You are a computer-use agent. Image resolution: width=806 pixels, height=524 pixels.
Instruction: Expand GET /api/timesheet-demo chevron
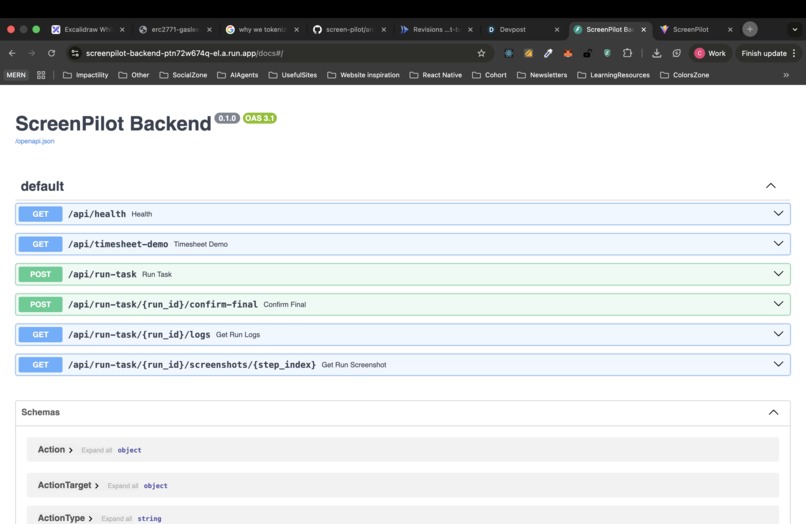pyautogui.click(x=778, y=244)
